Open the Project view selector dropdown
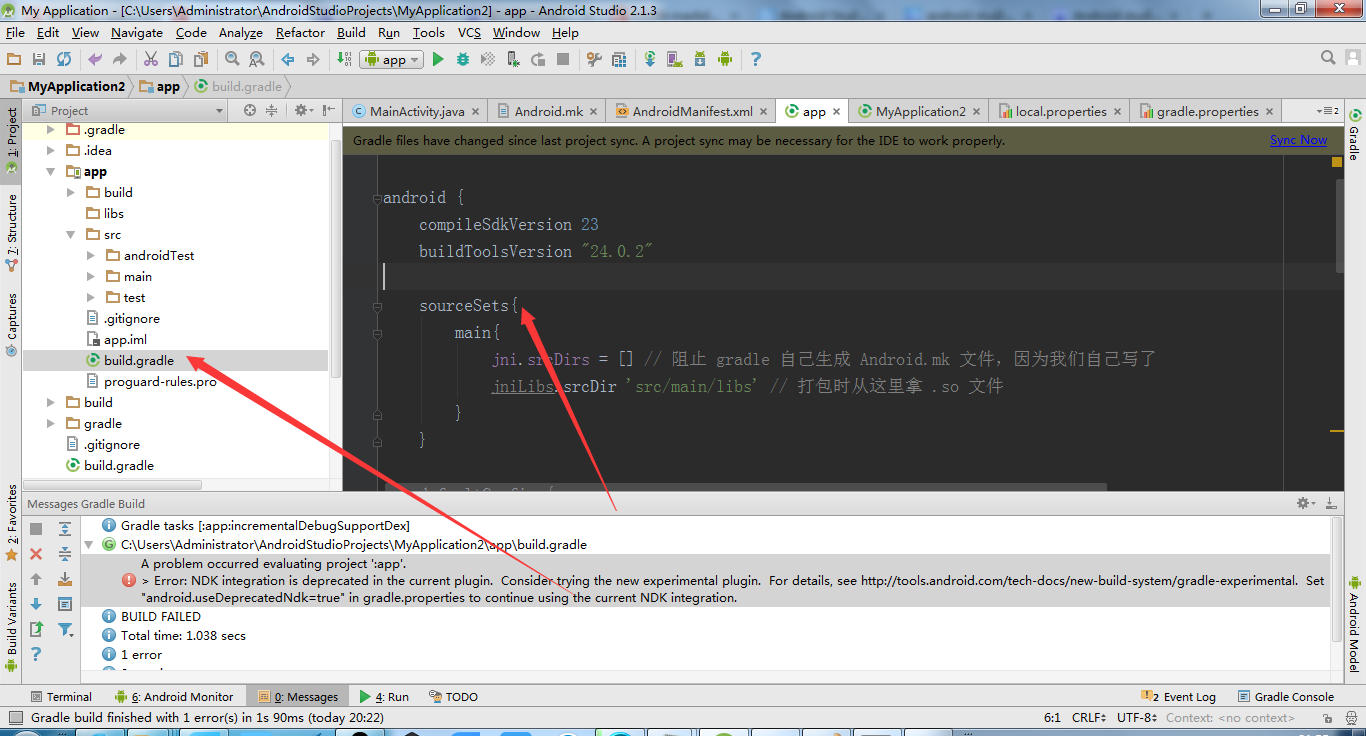 pyautogui.click(x=130, y=111)
